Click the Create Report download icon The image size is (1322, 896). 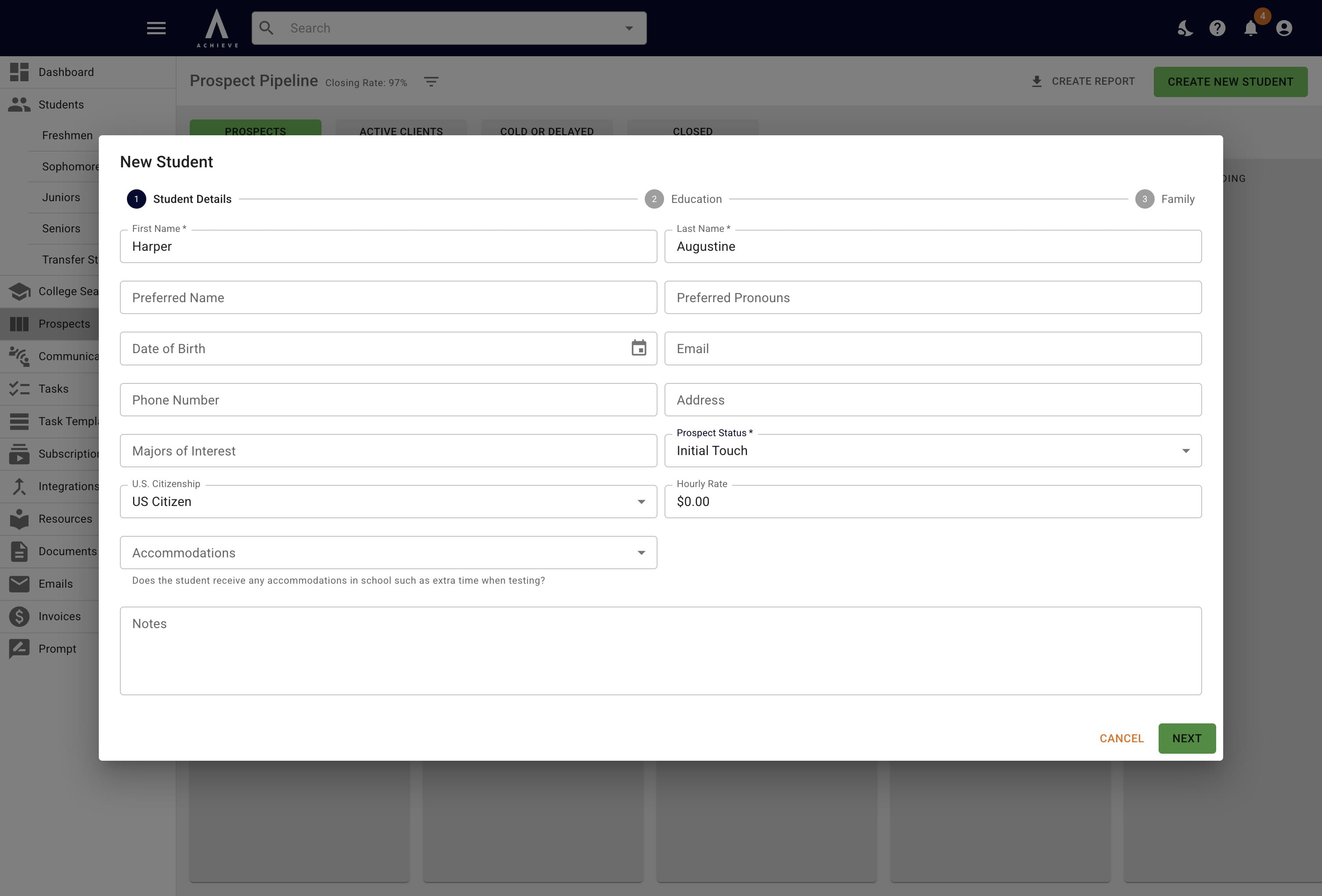point(1037,81)
